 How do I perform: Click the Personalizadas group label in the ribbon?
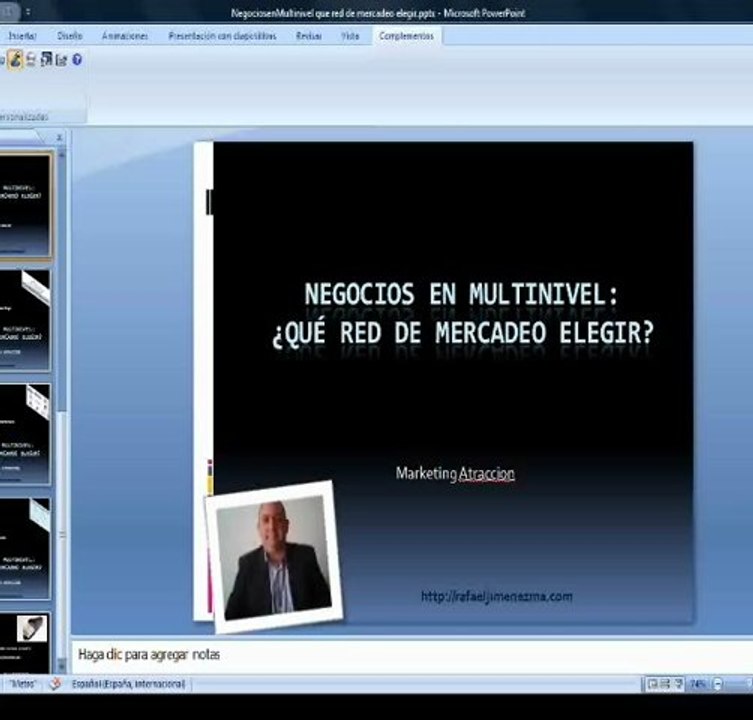(24, 117)
